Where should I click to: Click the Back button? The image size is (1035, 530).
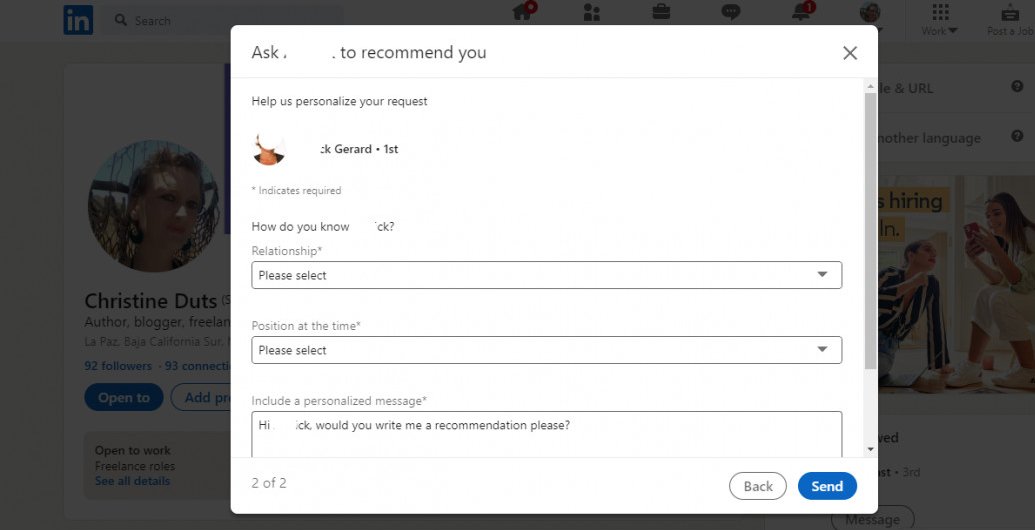point(758,486)
